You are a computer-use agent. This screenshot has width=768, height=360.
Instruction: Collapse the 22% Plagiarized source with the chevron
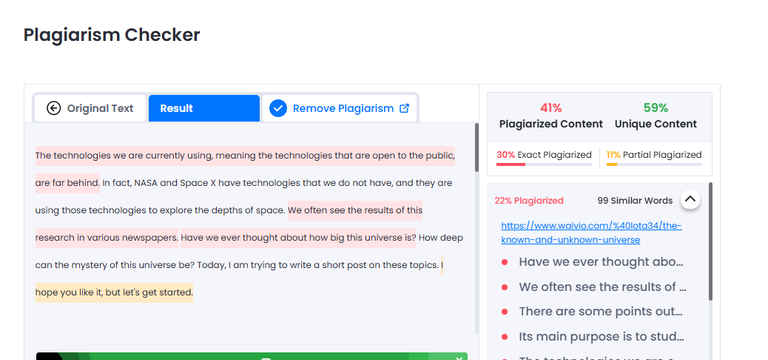(x=690, y=199)
